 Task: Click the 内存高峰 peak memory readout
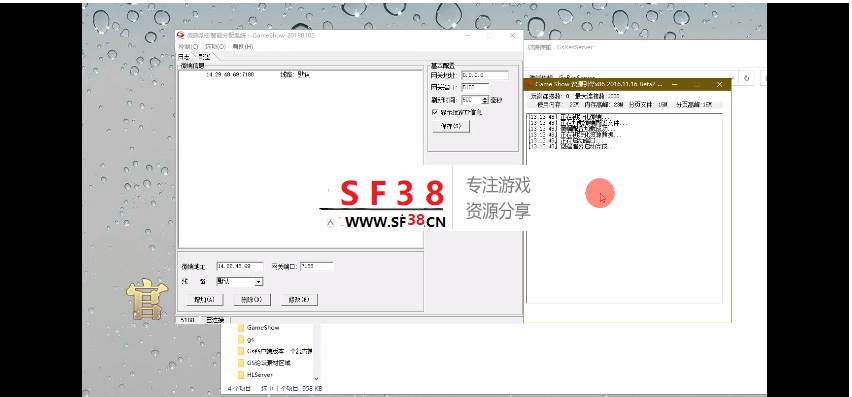(604, 104)
